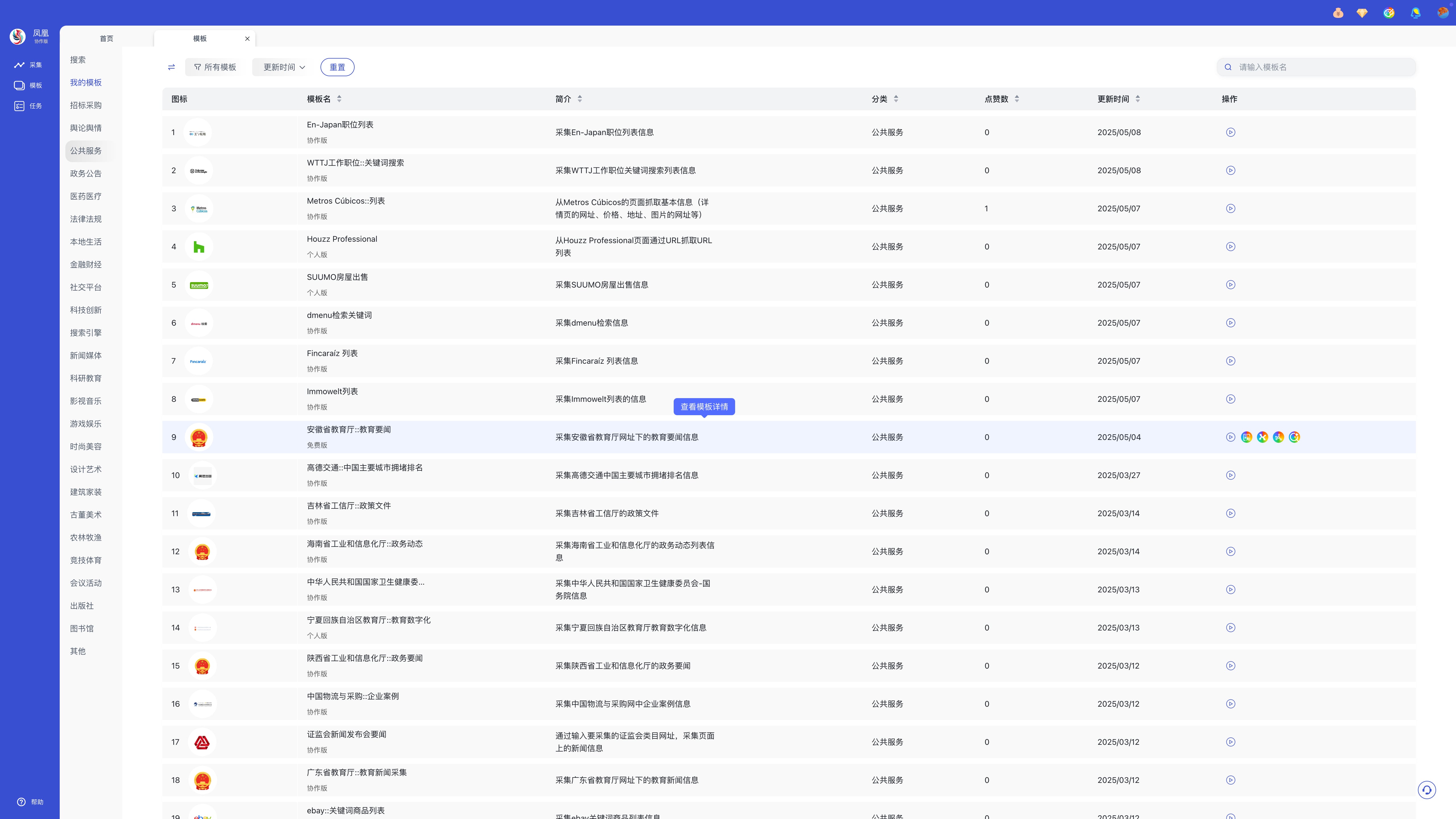
Task: Select 图书馆 category
Action: pos(82,628)
